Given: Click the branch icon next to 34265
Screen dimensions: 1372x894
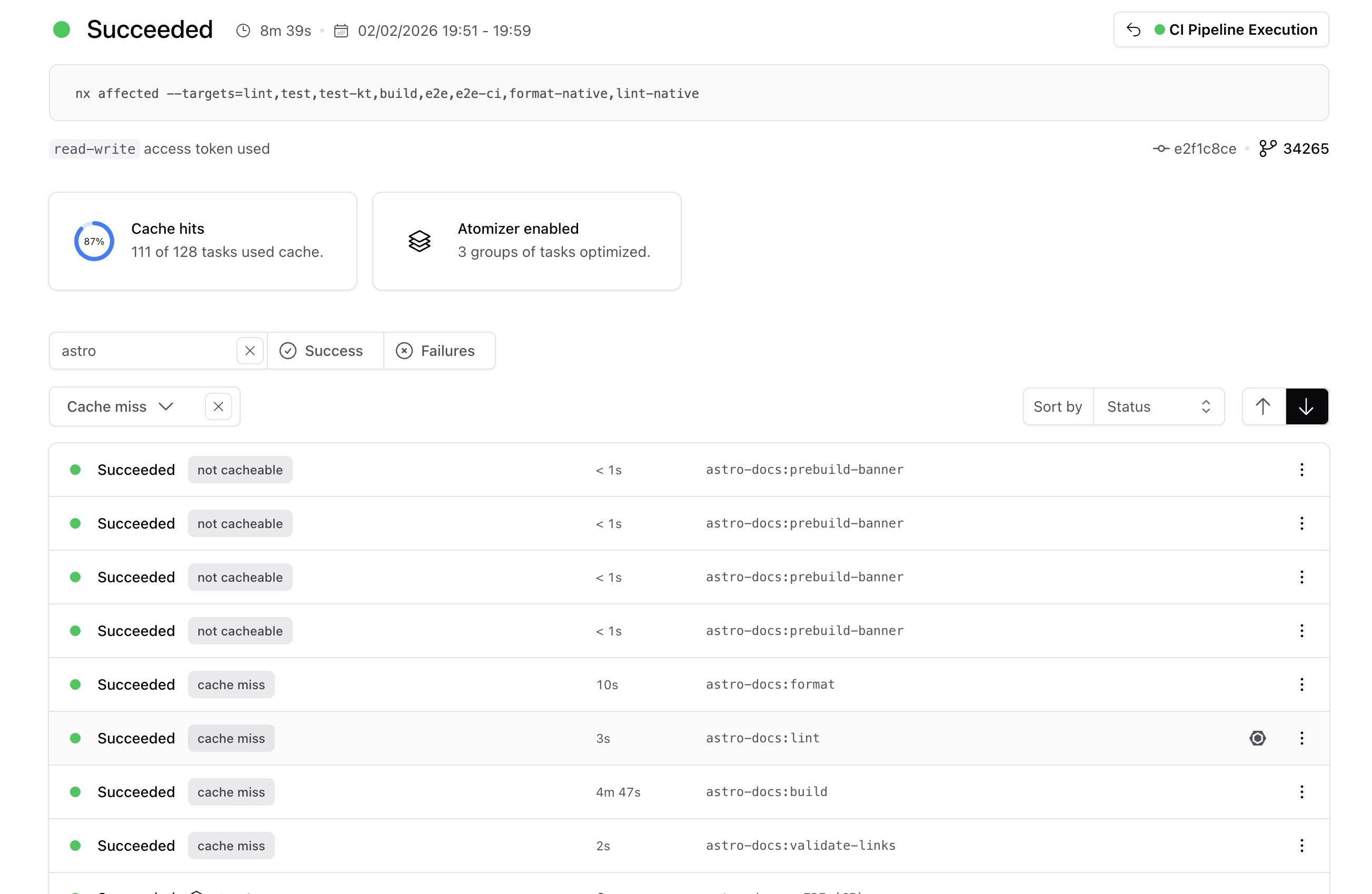Looking at the screenshot, I should coord(1268,148).
